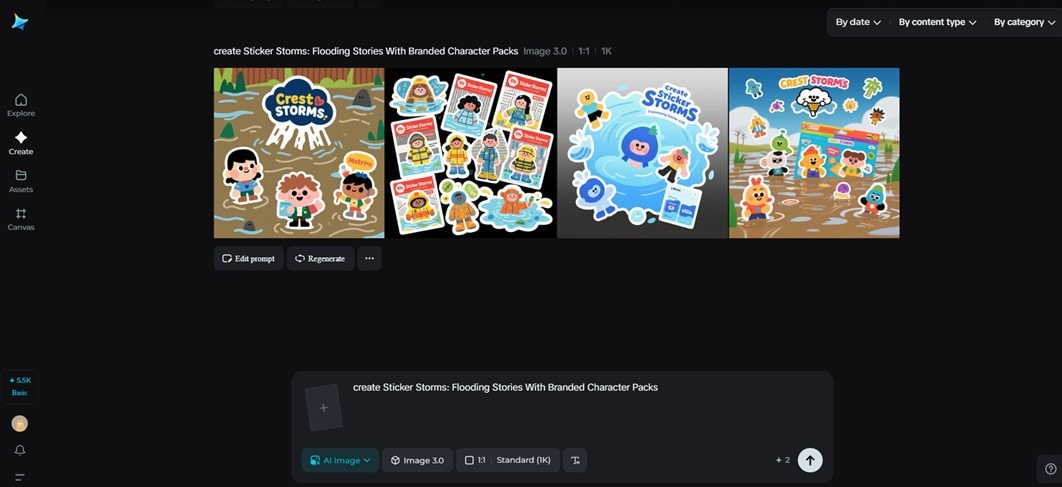Click the generation prompt title text
Screen dimensions: 1062x487
tap(366, 51)
